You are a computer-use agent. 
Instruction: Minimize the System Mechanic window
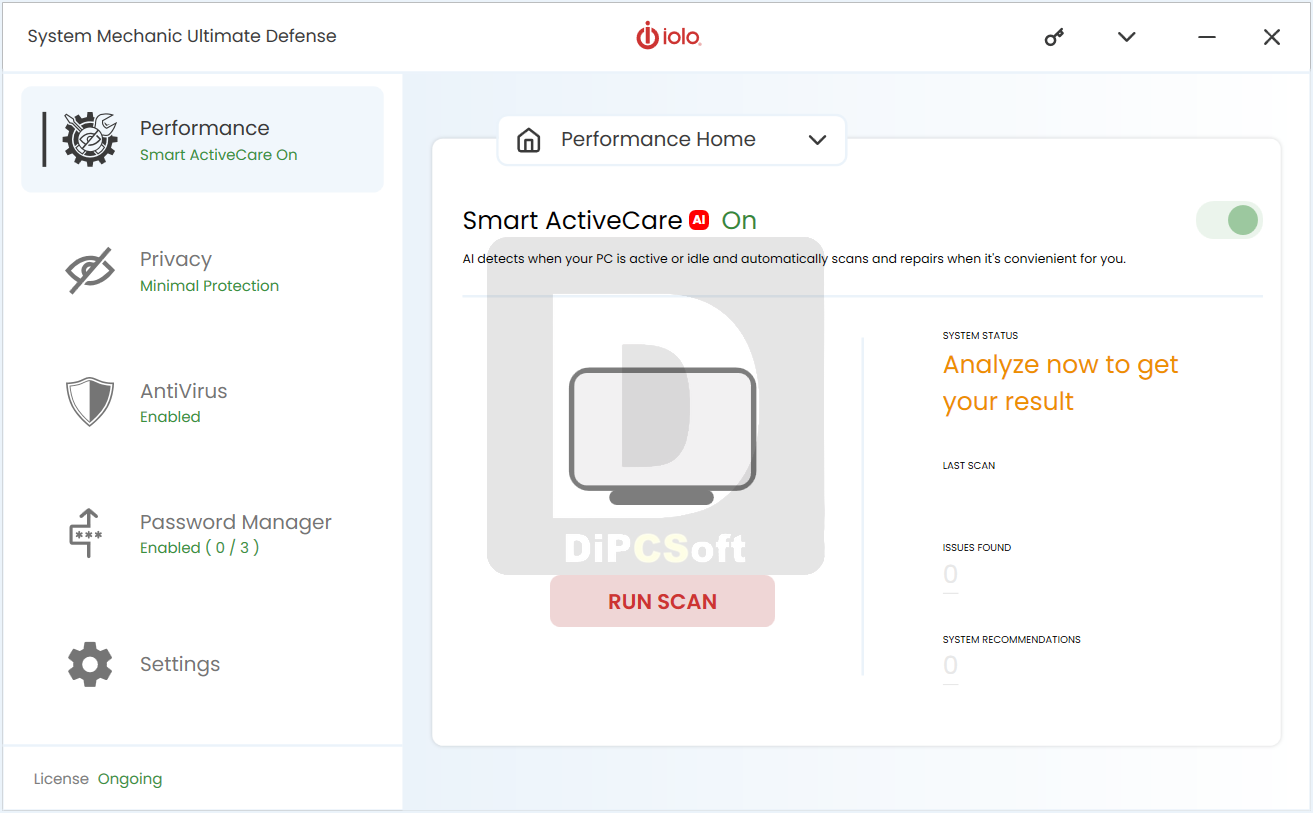[x=1207, y=37]
